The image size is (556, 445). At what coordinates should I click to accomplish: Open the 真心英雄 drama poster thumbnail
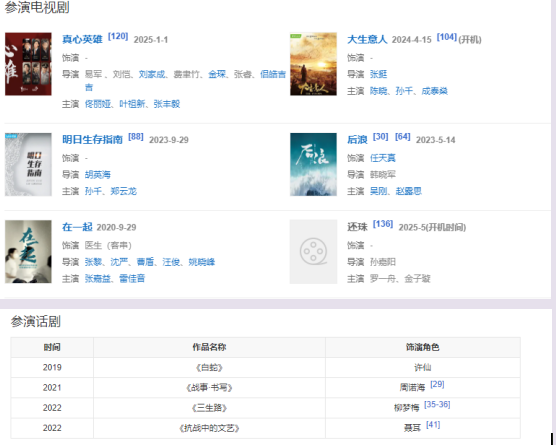point(28,64)
